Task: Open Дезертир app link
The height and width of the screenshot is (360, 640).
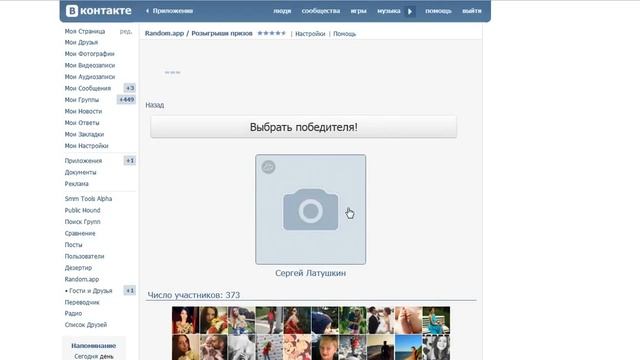Action: pyautogui.click(x=78, y=268)
